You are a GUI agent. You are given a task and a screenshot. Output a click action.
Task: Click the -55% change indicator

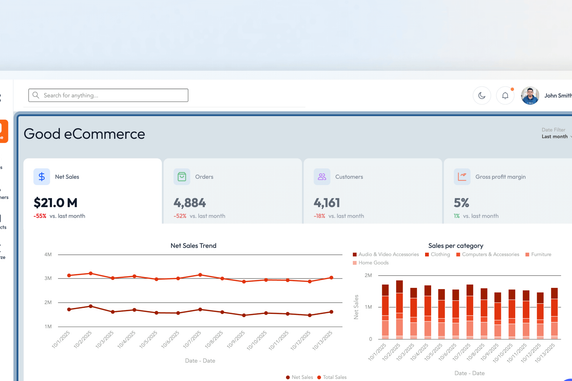click(40, 216)
